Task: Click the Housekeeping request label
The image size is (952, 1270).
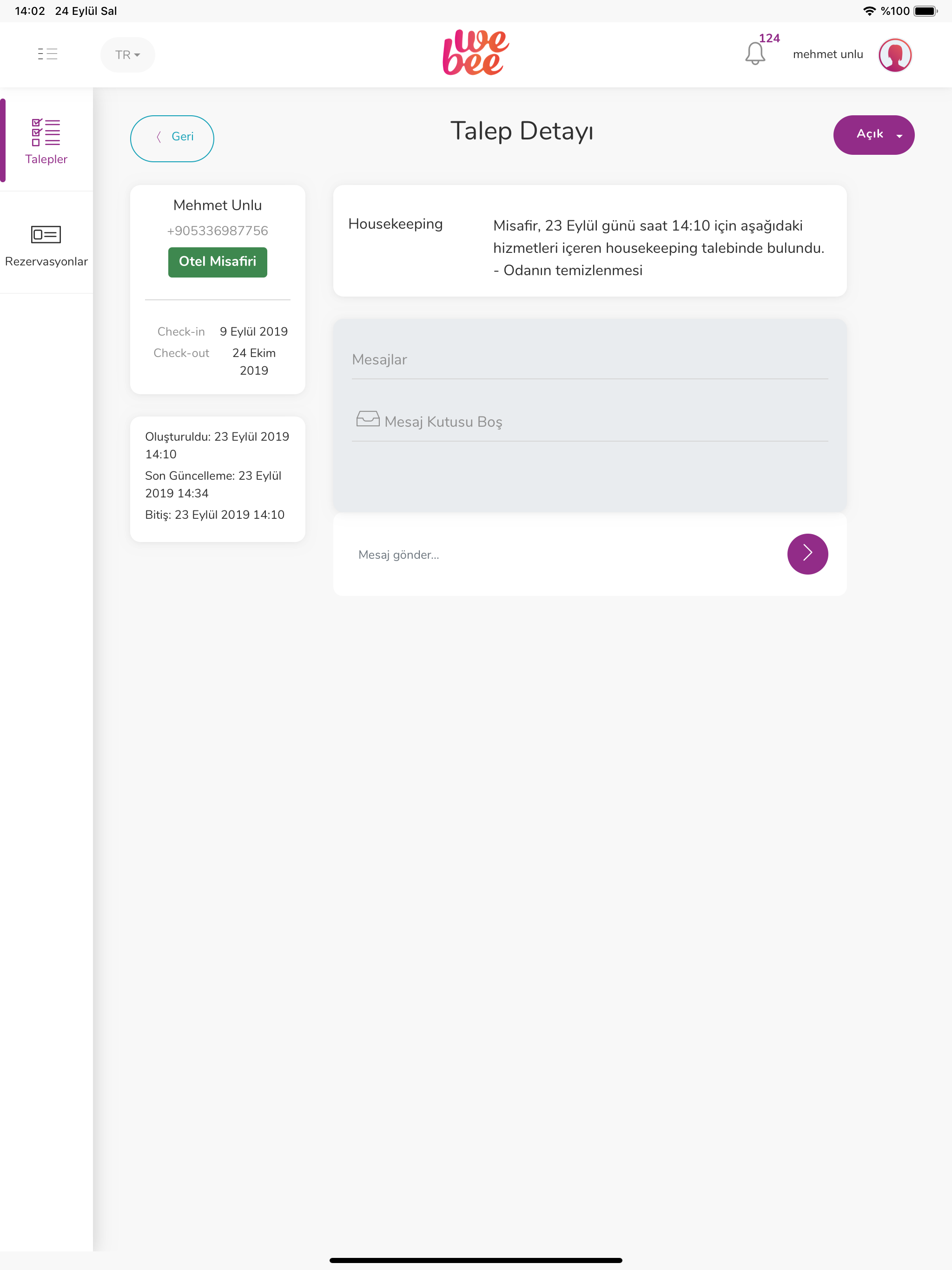Action: (x=395, y=224)
